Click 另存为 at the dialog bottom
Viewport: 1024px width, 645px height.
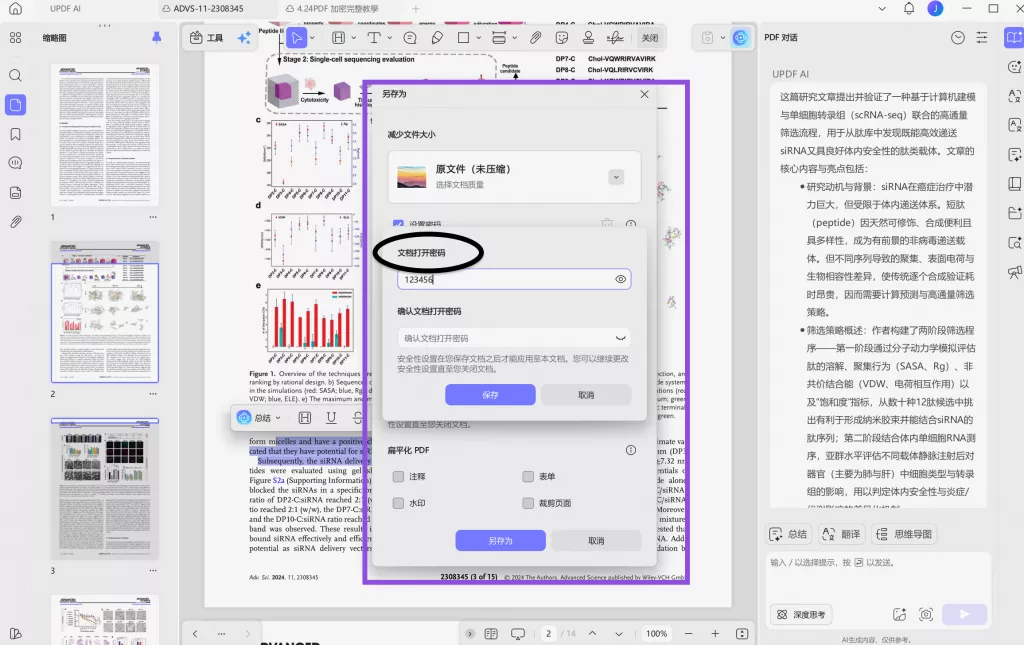click(x=501, y=540)
